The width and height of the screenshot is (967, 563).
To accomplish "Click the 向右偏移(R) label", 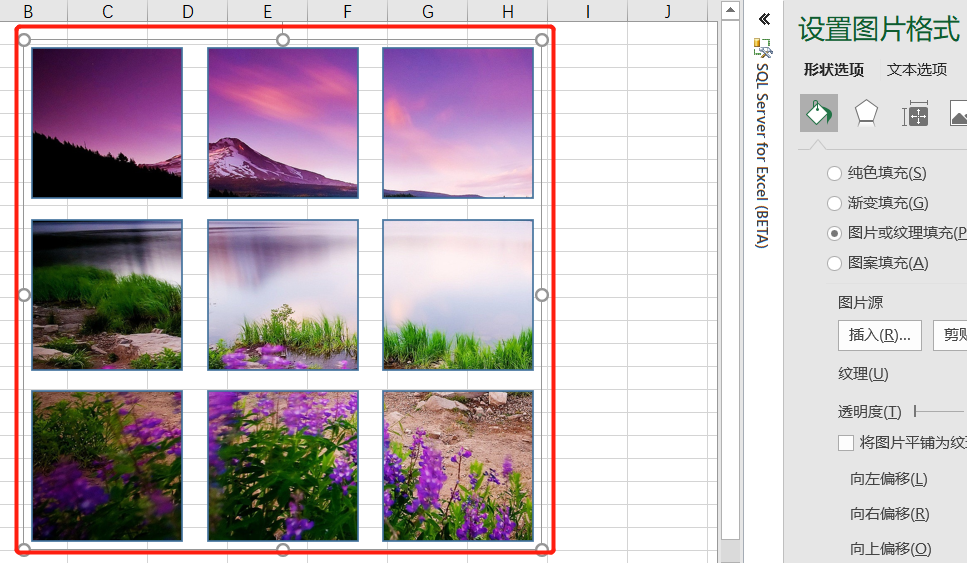I will [889, 514].
